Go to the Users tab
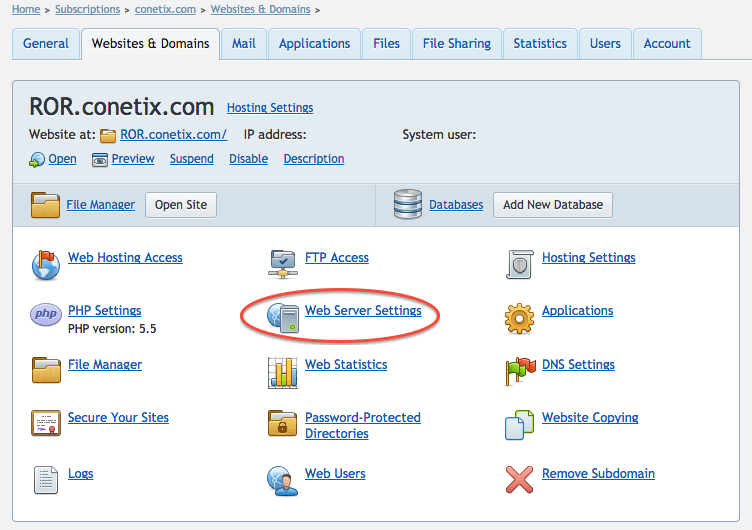The width and height of the screenshot is (752, 530). [605, 44]
